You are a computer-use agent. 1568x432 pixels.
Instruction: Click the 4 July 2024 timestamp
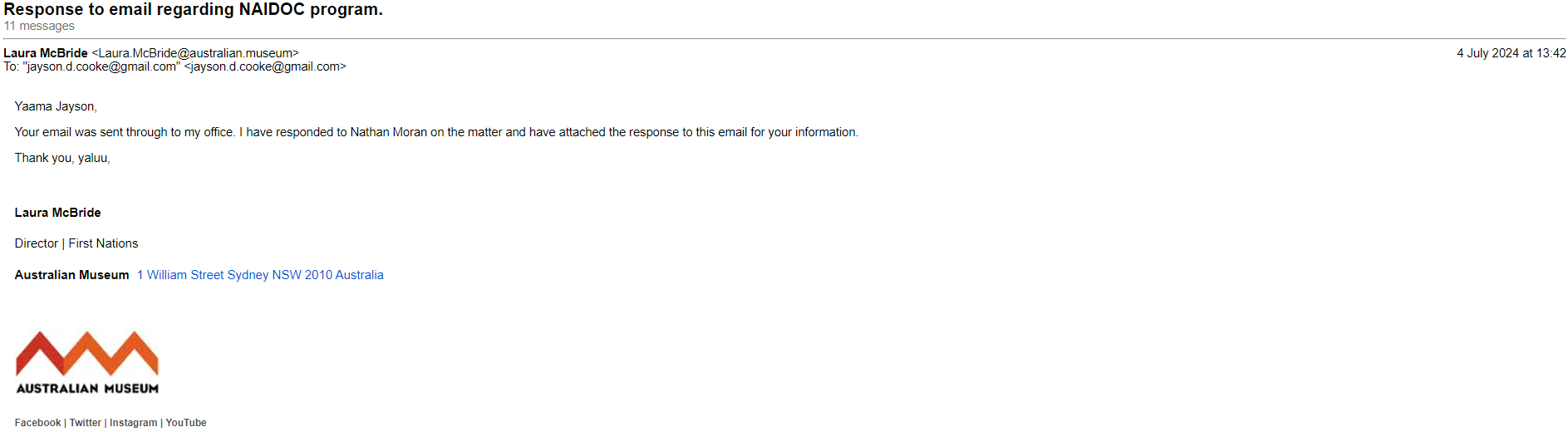1511,53
